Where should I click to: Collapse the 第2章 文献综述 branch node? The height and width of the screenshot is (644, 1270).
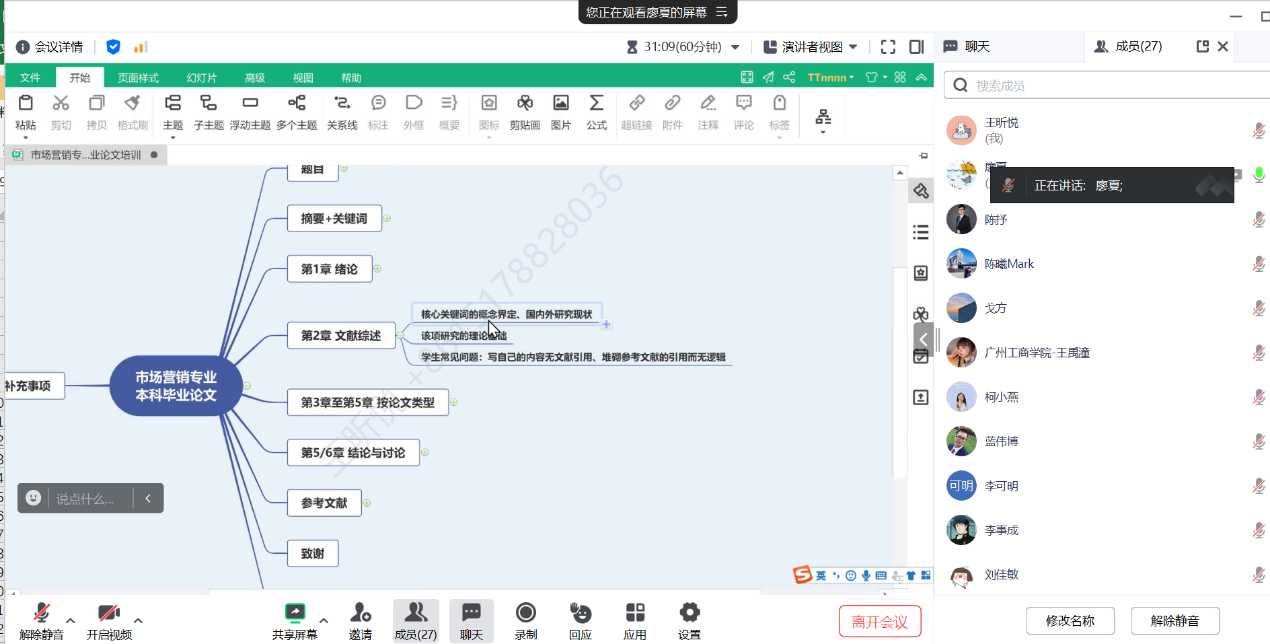[400, 336]
